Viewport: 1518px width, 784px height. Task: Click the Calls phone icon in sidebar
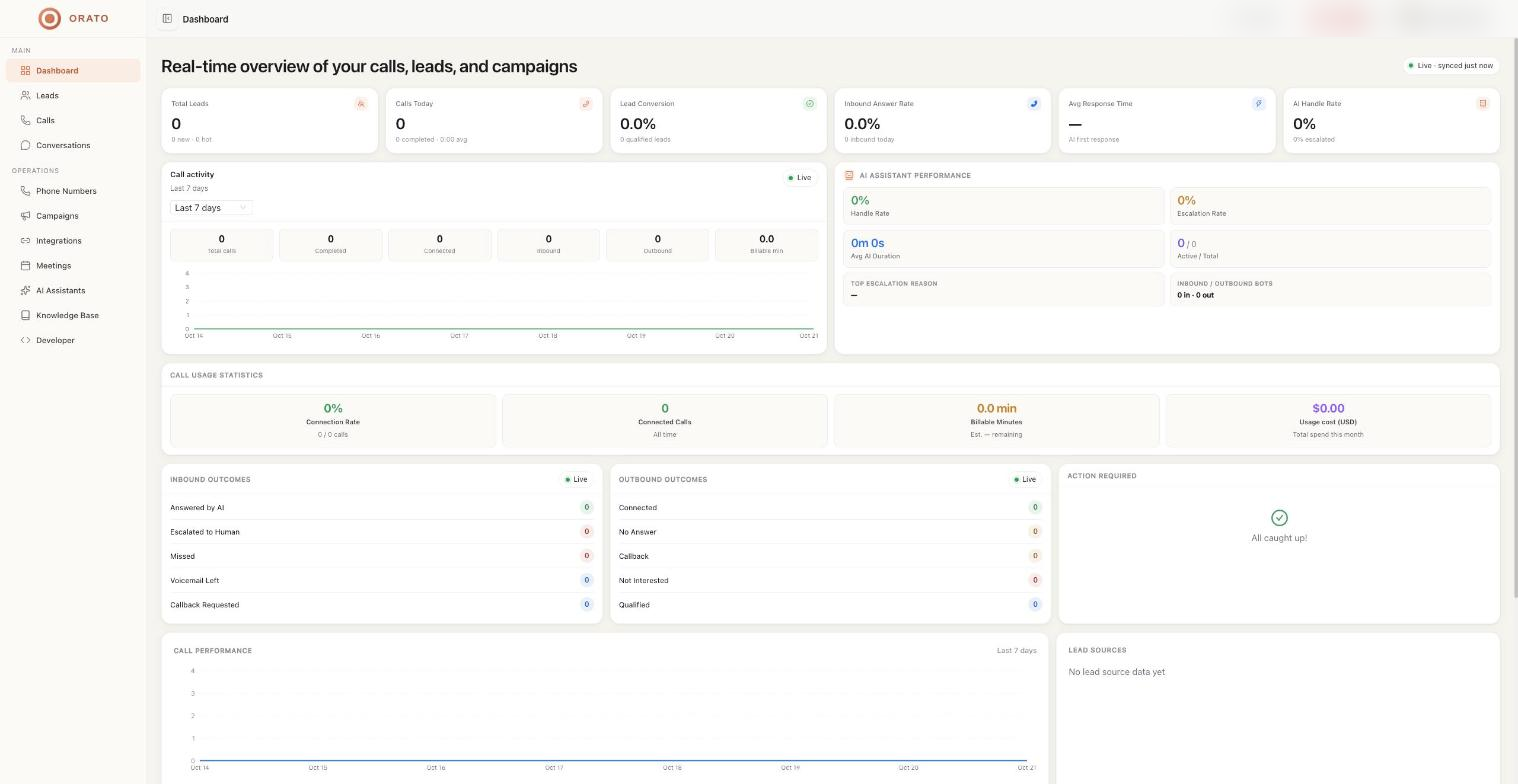(x=25, y=120)
